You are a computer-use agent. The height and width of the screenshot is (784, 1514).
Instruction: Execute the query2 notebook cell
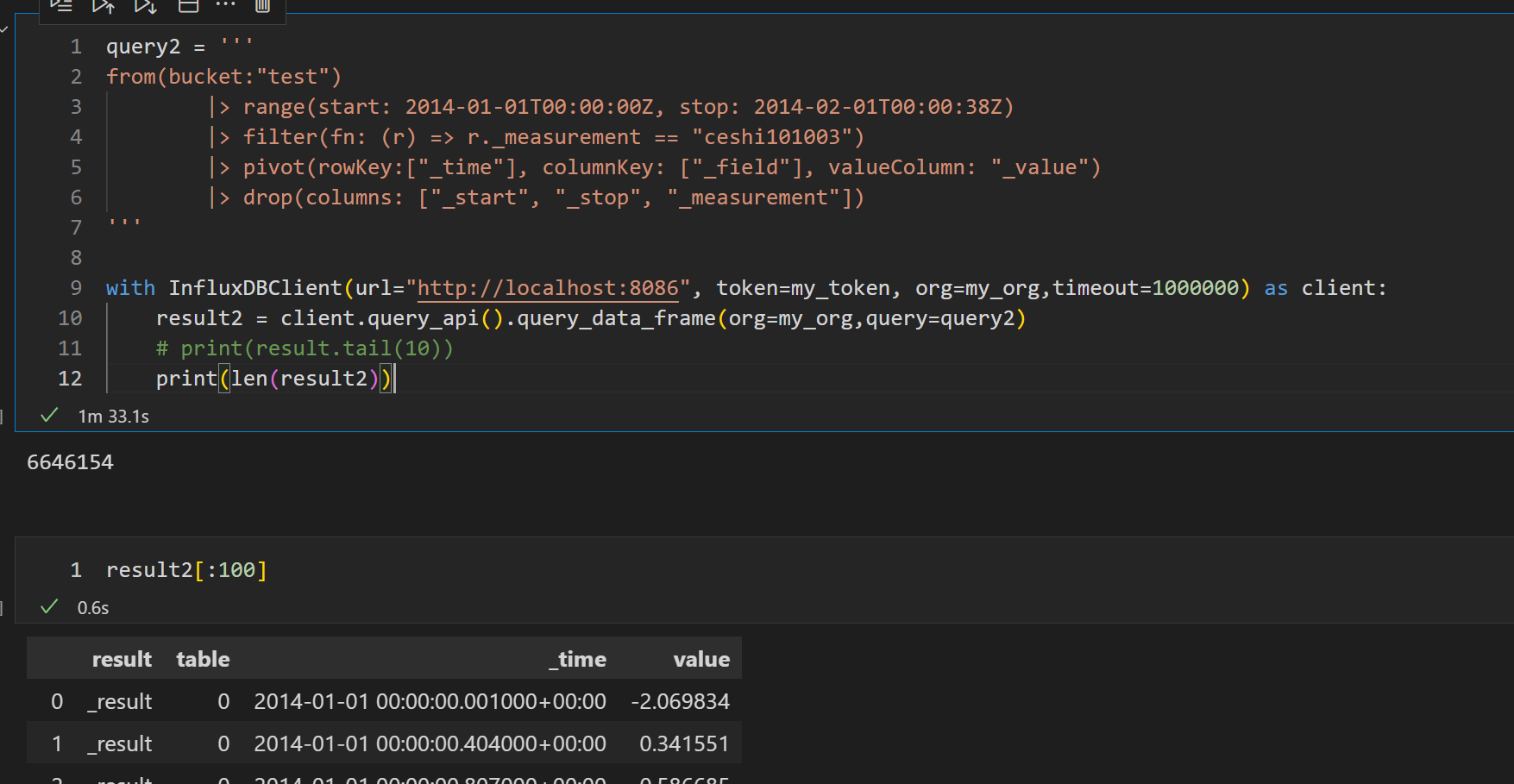pyautogui.click(x=60, y=7)
